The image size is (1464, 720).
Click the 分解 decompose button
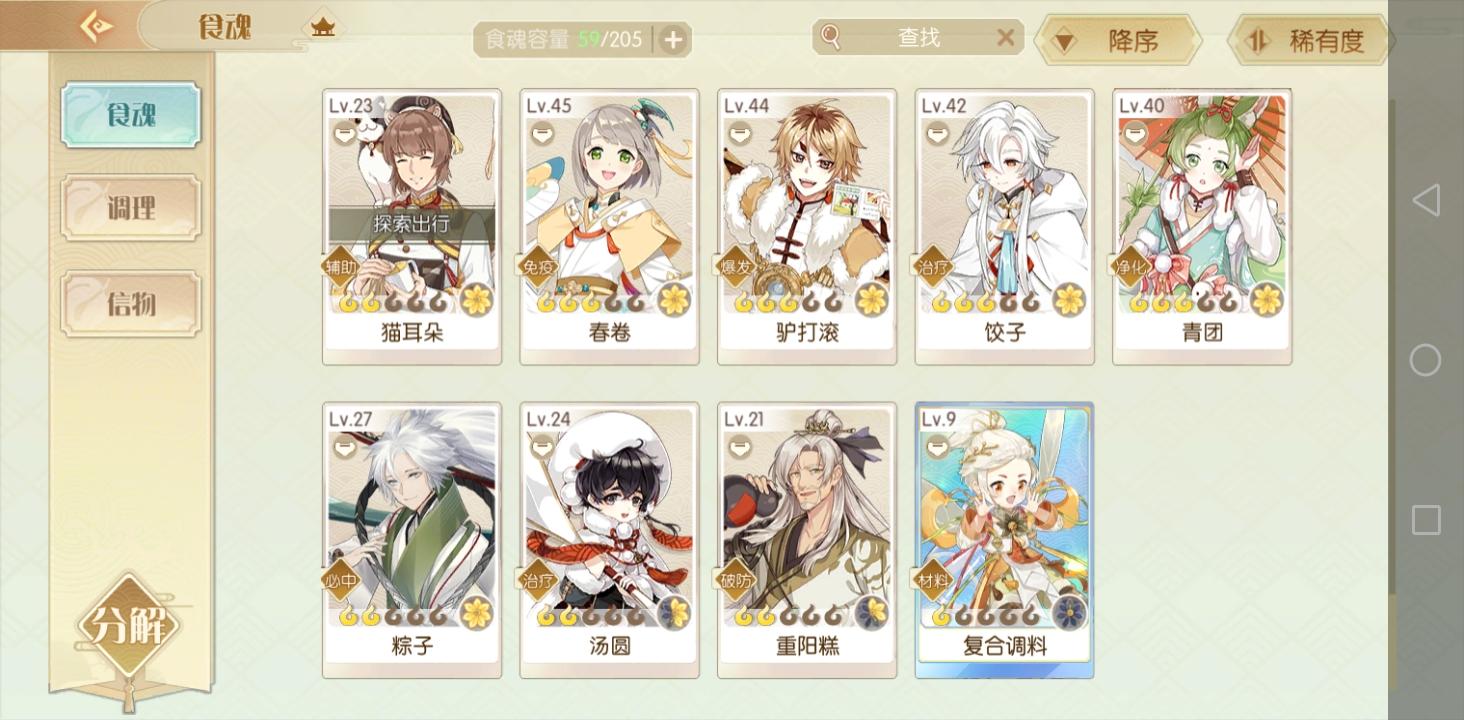pyautogui.click(x=128, y=627)
